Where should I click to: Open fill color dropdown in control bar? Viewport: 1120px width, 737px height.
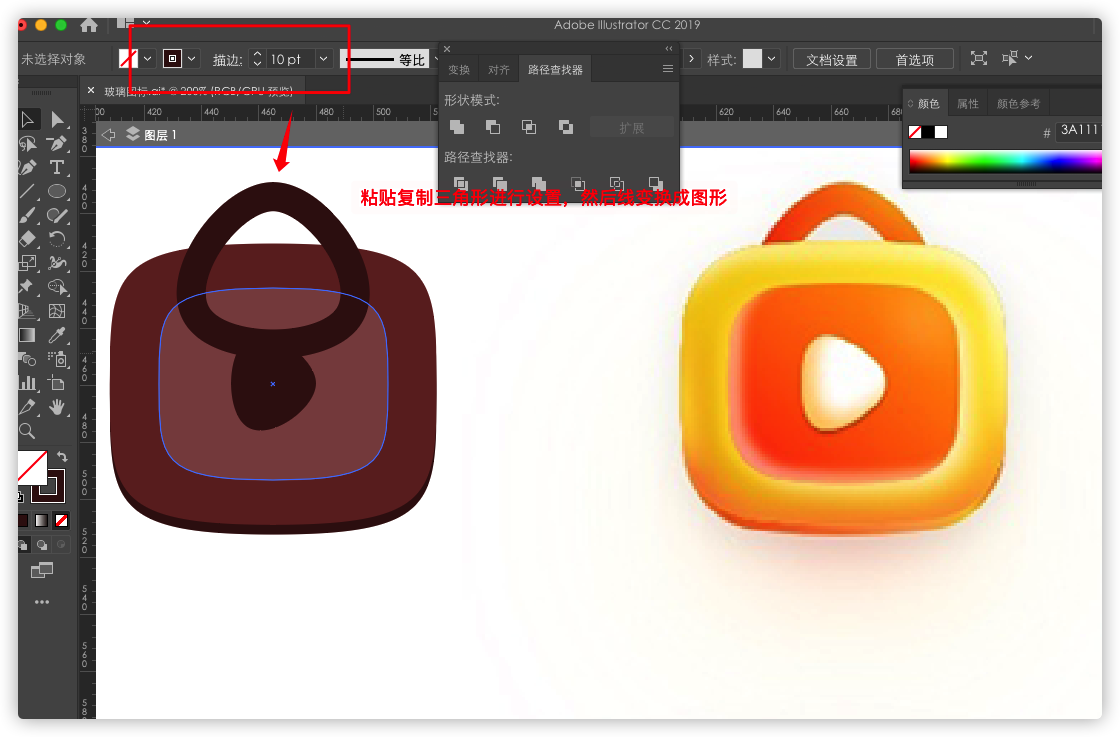tap(147, 59)
